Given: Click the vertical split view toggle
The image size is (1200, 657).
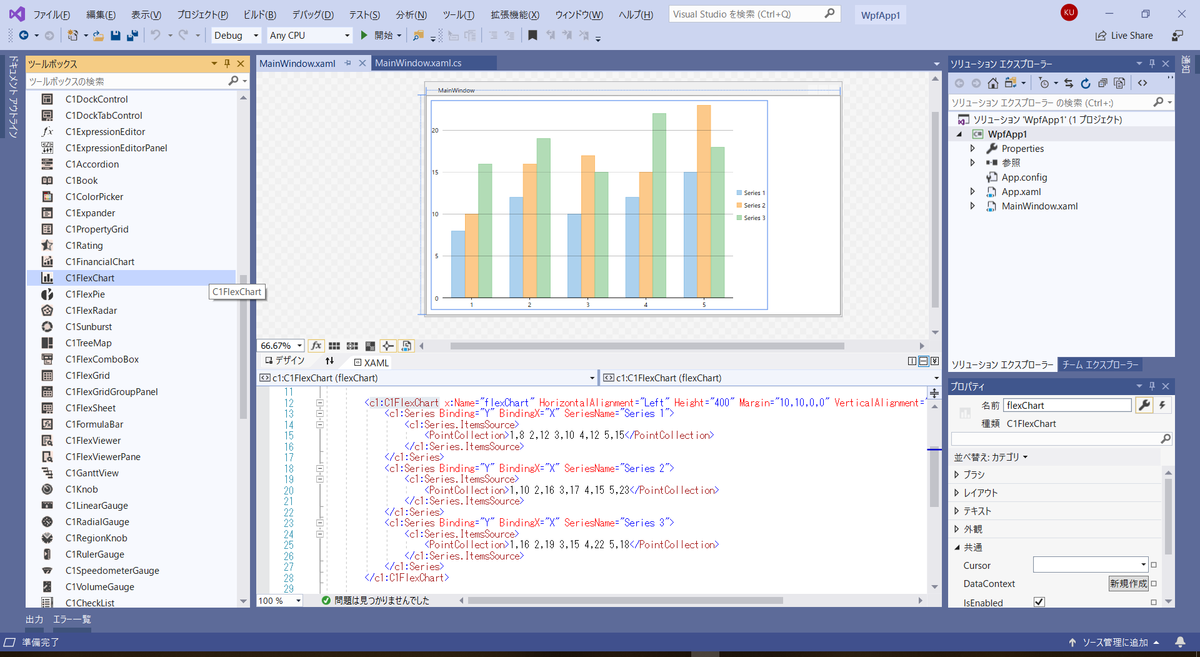Looking at the screenshot, I should tap(913, 361).
